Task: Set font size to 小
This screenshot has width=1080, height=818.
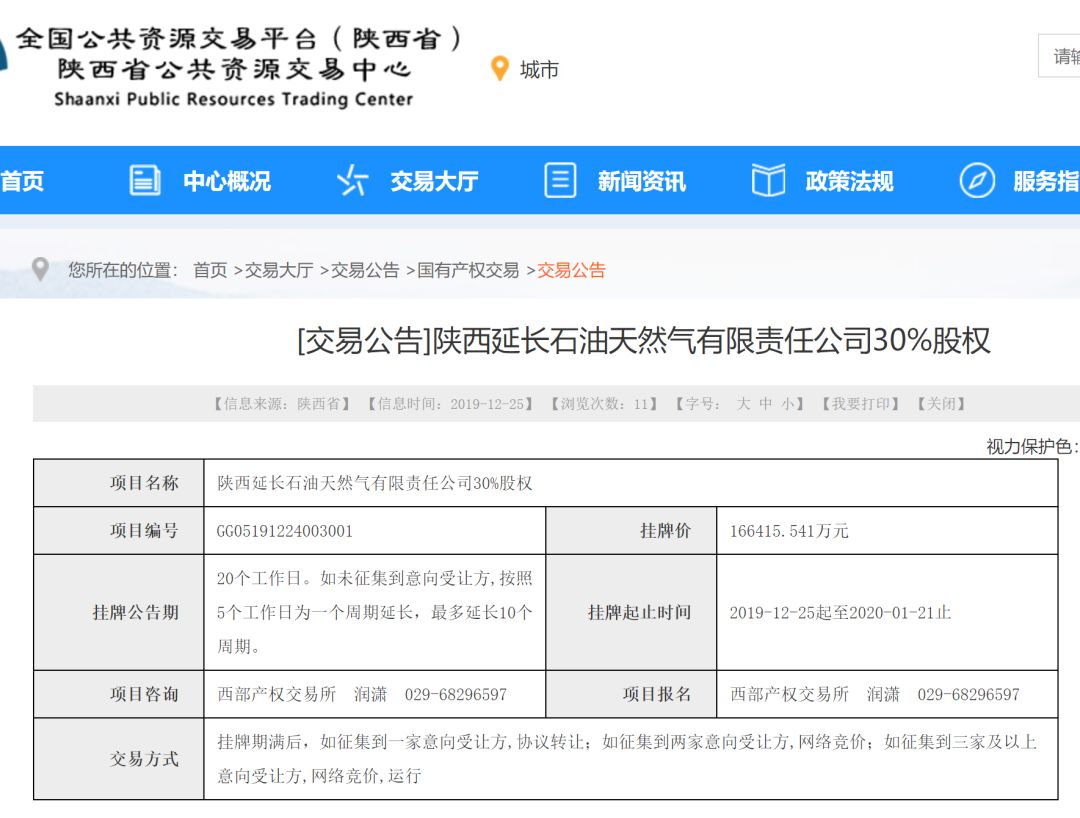Action: [787, 403]
